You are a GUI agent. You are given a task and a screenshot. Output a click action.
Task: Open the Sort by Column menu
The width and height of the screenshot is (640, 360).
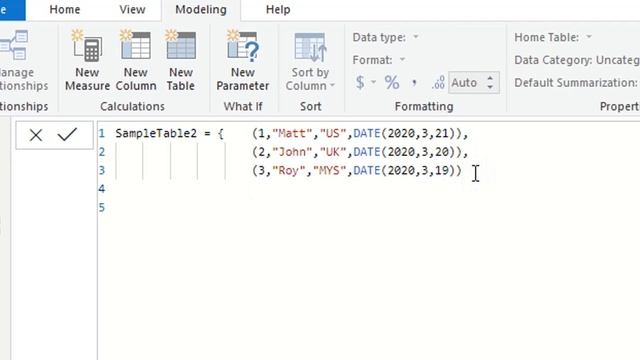click(310, 62)
